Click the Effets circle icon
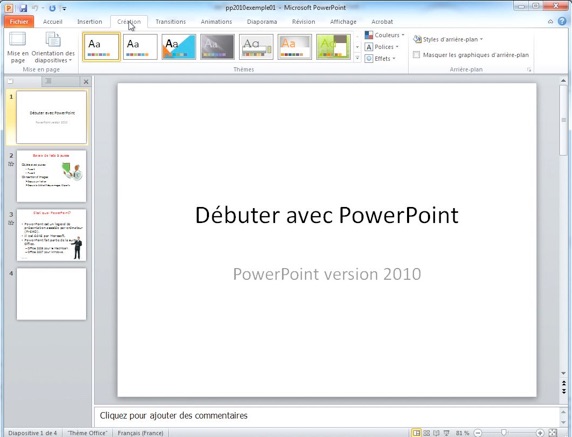The width and height of the screenshot is (572, 437). pyautogui.click(x=369, y=58)
